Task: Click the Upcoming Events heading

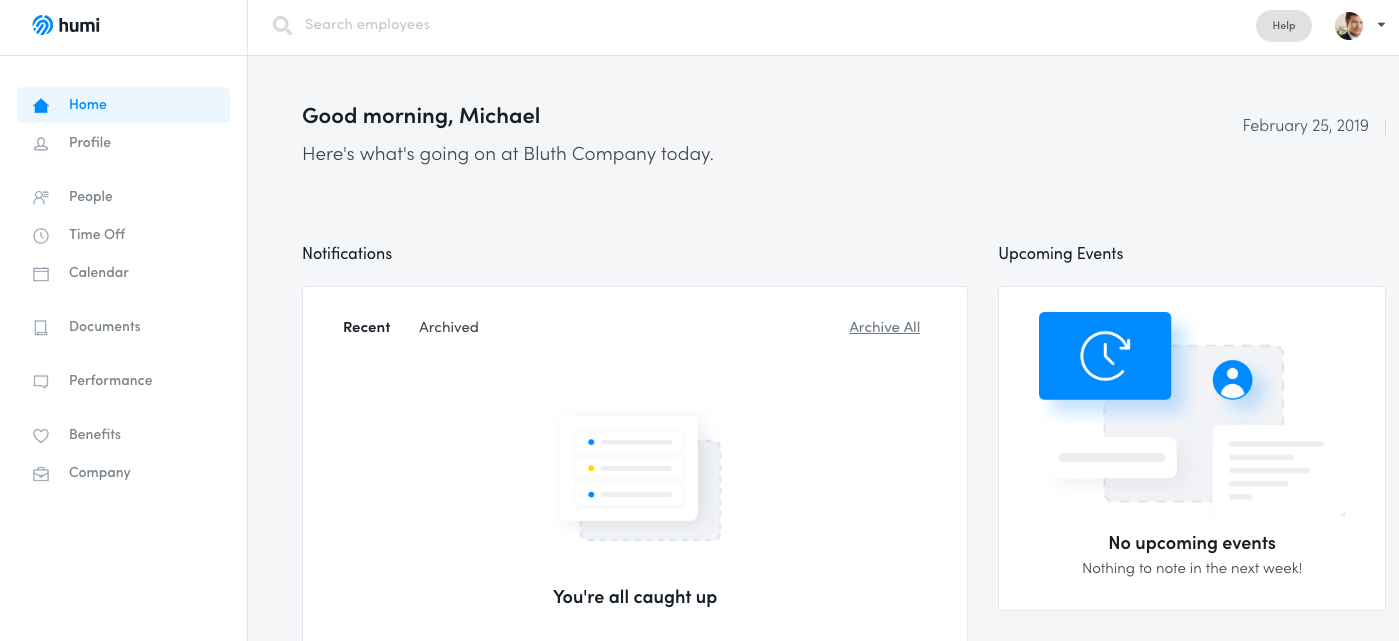Action: [1061, 254]
